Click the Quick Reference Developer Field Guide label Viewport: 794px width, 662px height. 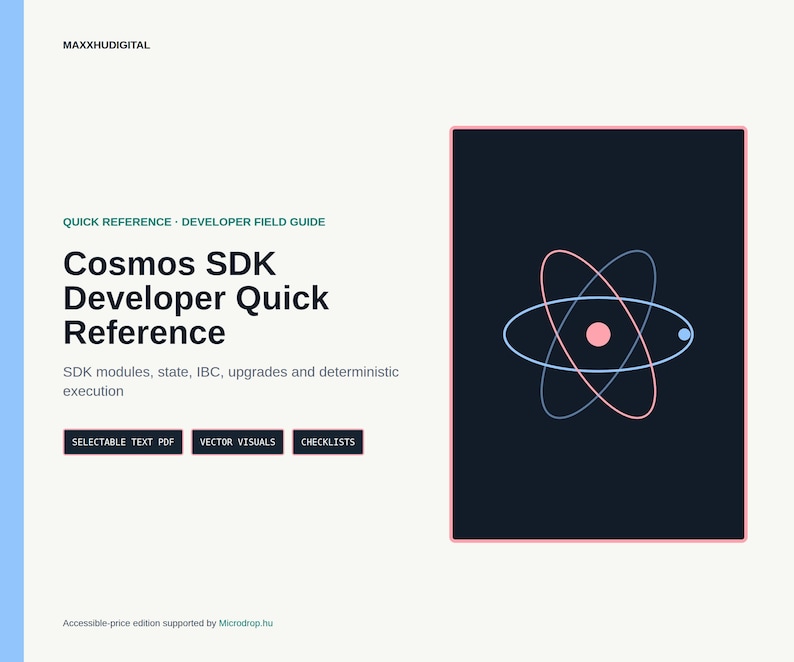point(194,222)
